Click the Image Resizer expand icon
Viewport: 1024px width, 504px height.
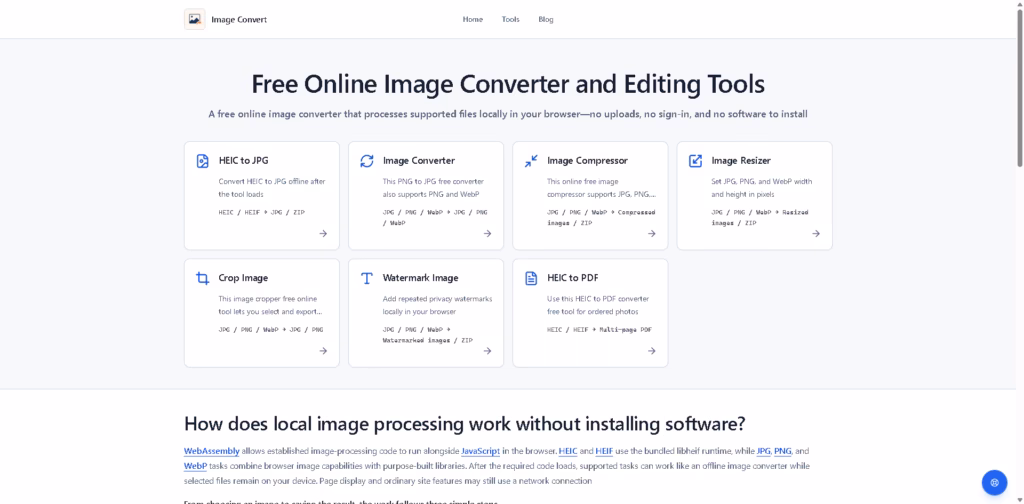[x=696, y=161]
